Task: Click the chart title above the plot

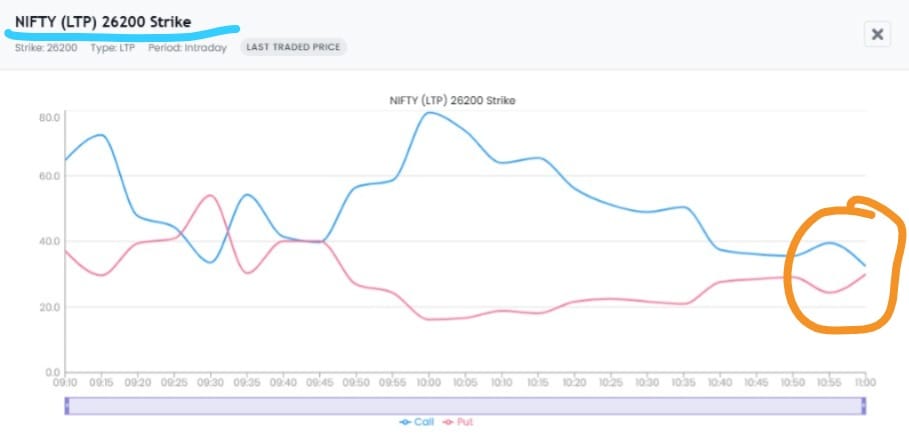Action: (452, 100)
